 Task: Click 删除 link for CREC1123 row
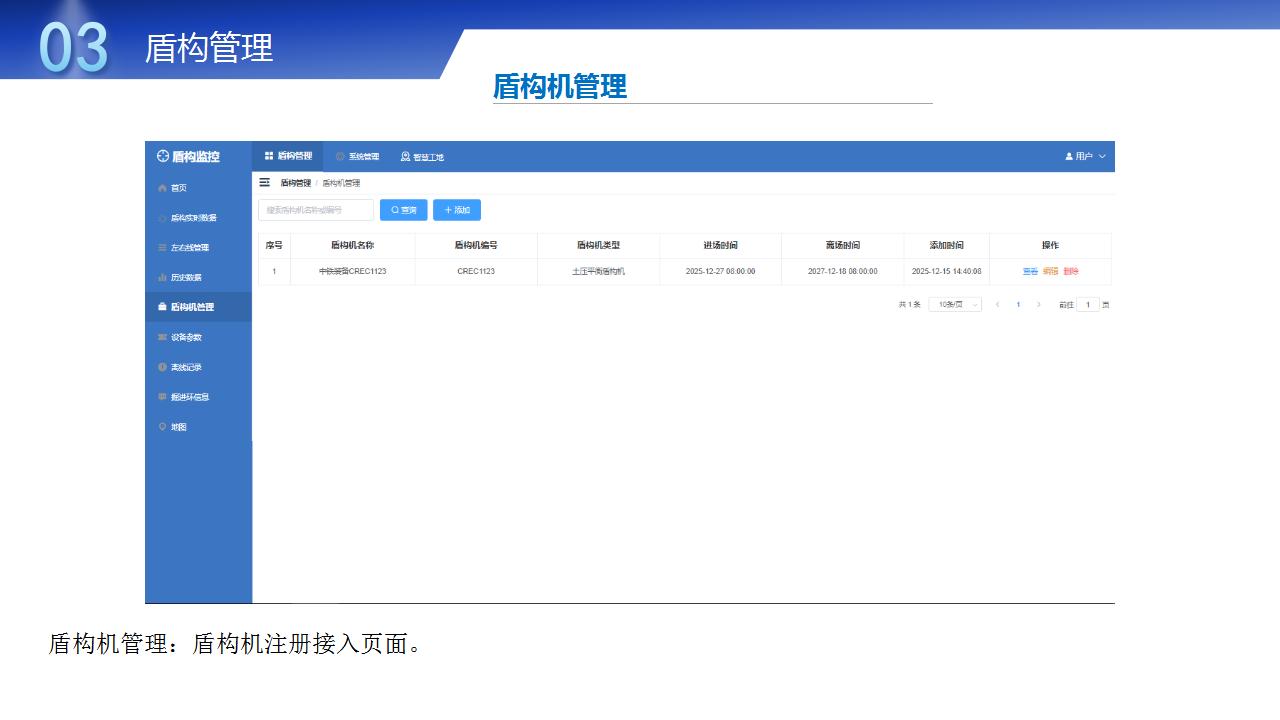[x=1071, y=272]
